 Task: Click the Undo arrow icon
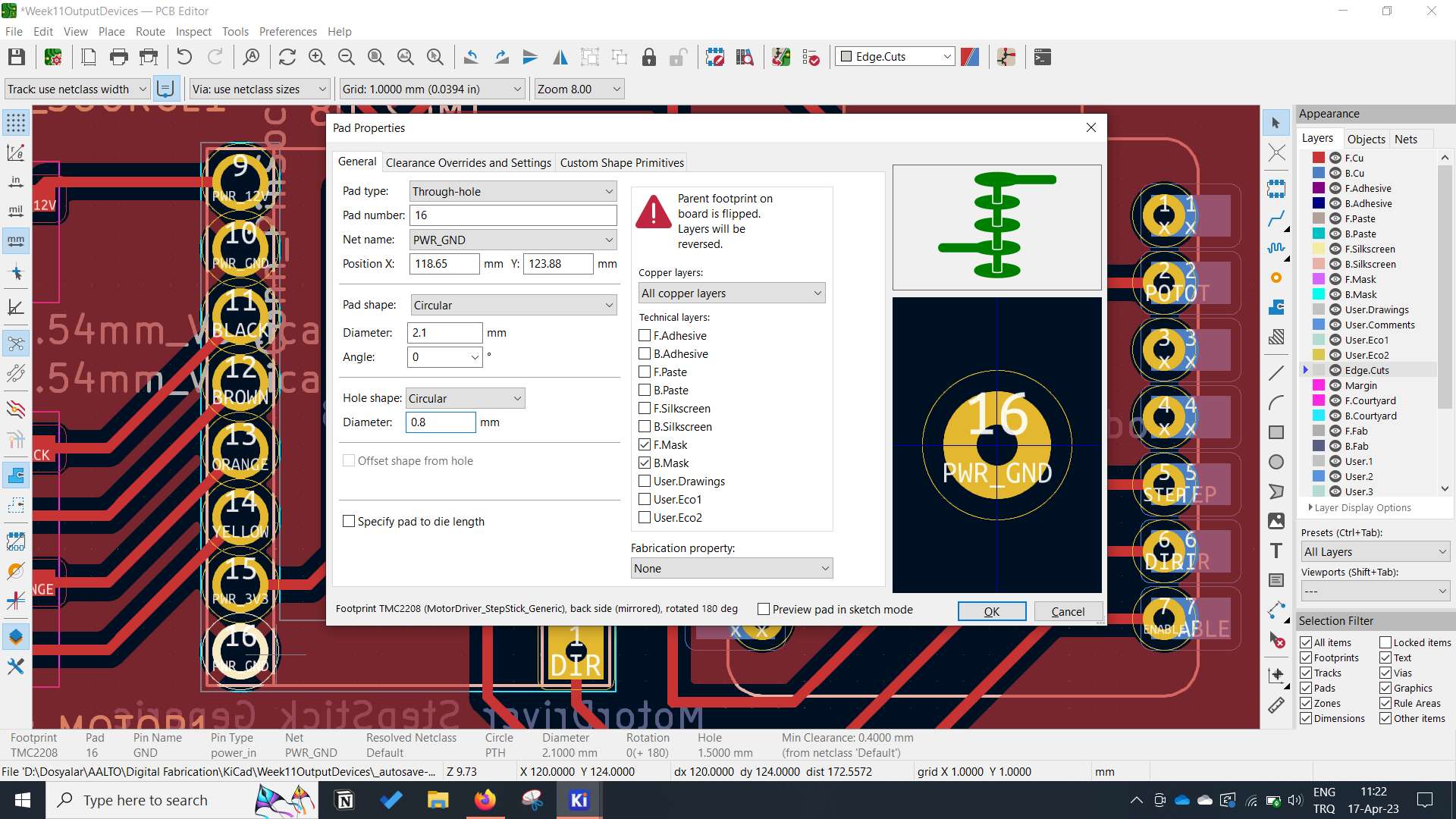click(184, 57)
